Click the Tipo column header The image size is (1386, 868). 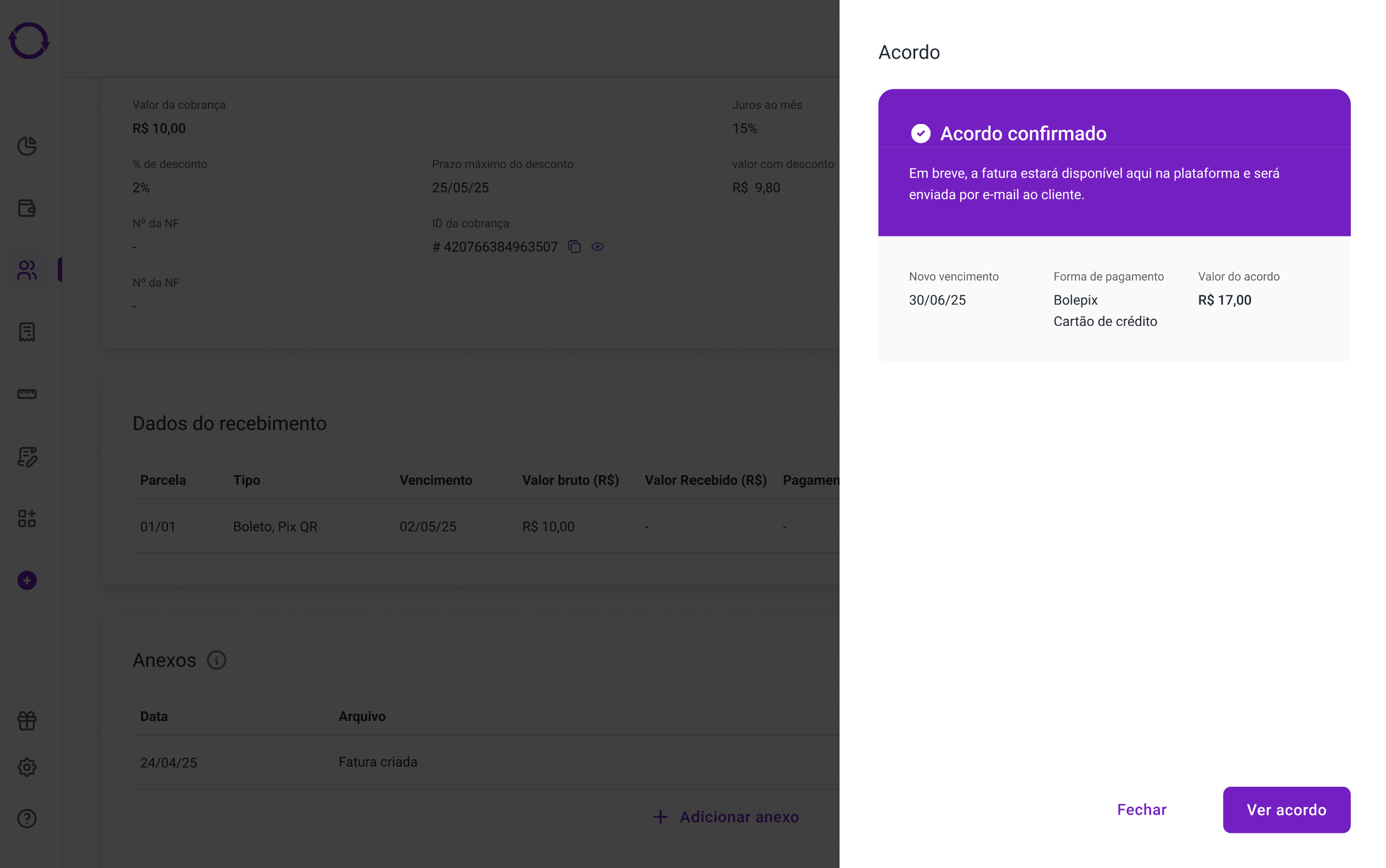[246, 480]
